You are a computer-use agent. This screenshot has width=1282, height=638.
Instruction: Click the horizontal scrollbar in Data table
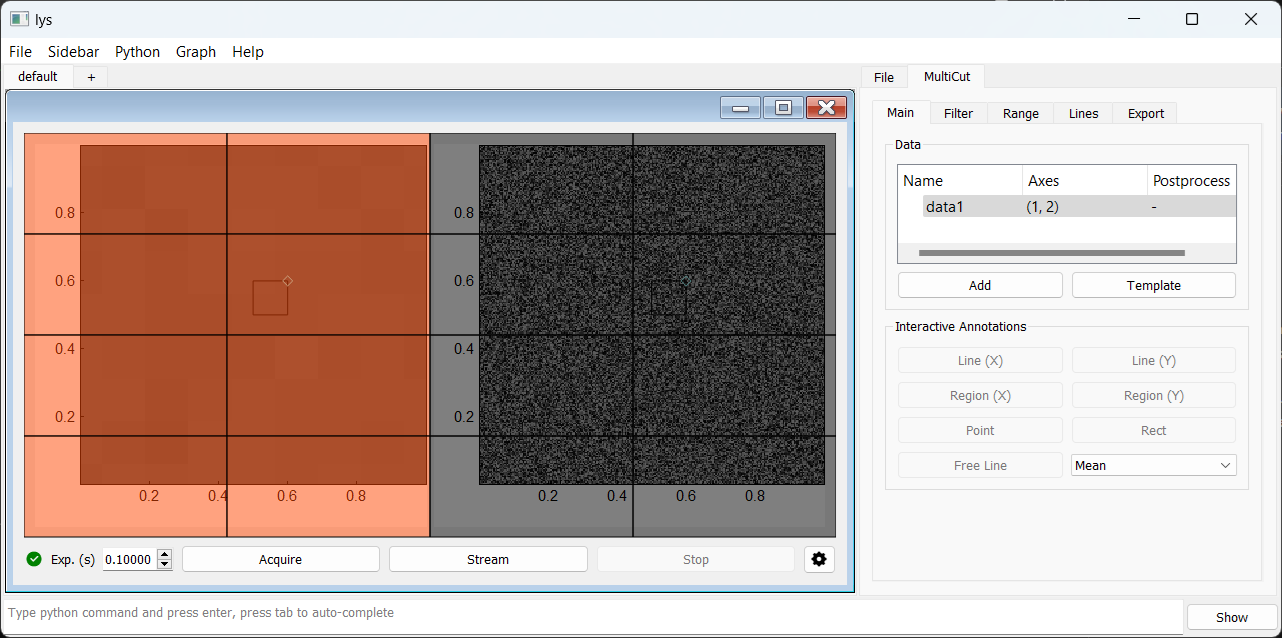pos(1050,253)
